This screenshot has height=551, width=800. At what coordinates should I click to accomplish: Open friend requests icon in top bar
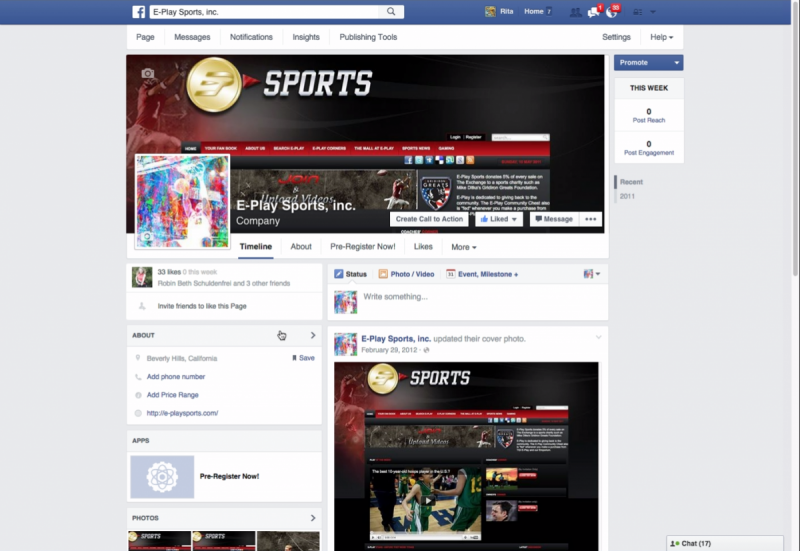click(x=576, y=12)
